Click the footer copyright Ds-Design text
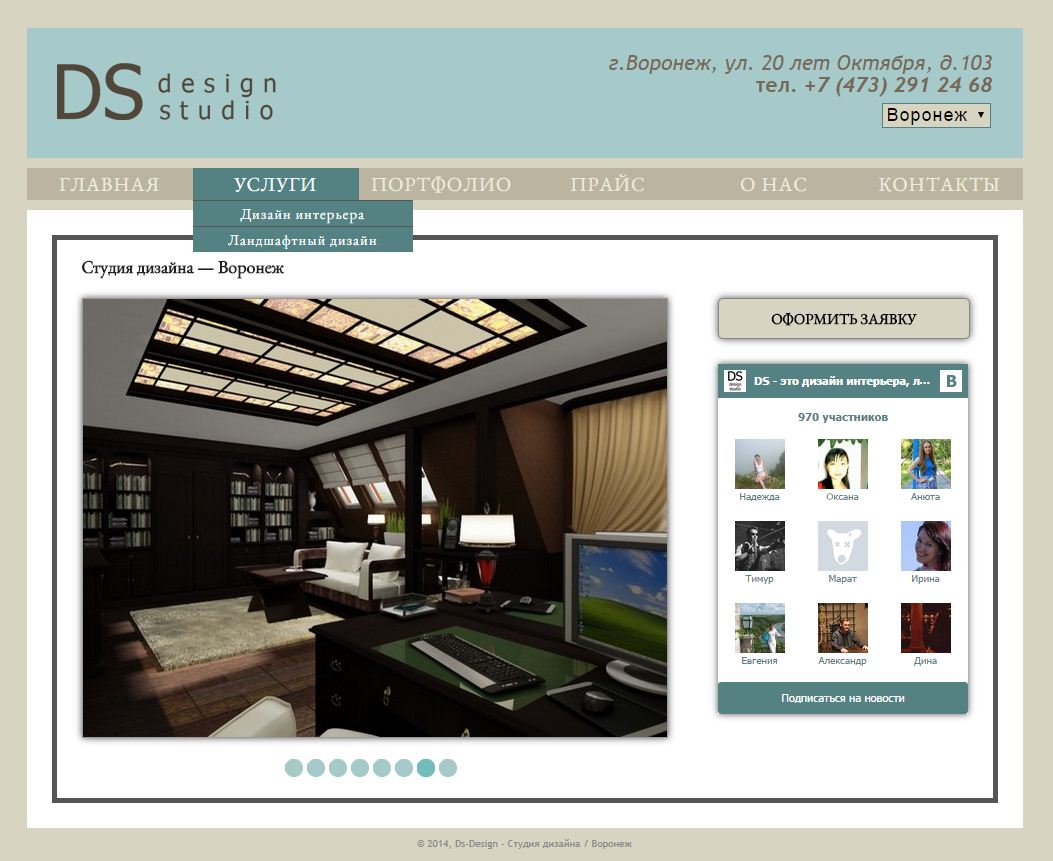Screen dimensions: 1053x861 tap(524, 844)
